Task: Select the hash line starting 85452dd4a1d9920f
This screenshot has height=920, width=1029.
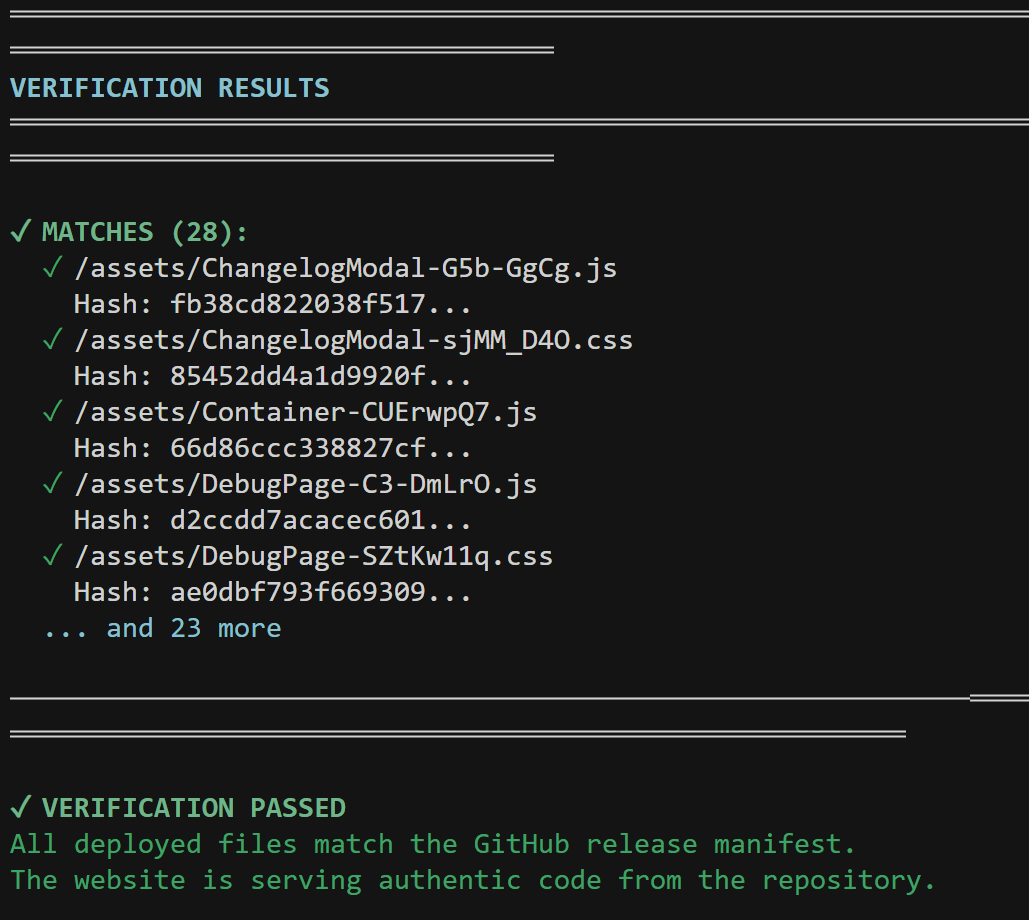Action: pyautogui.click(x=272, y=376)
